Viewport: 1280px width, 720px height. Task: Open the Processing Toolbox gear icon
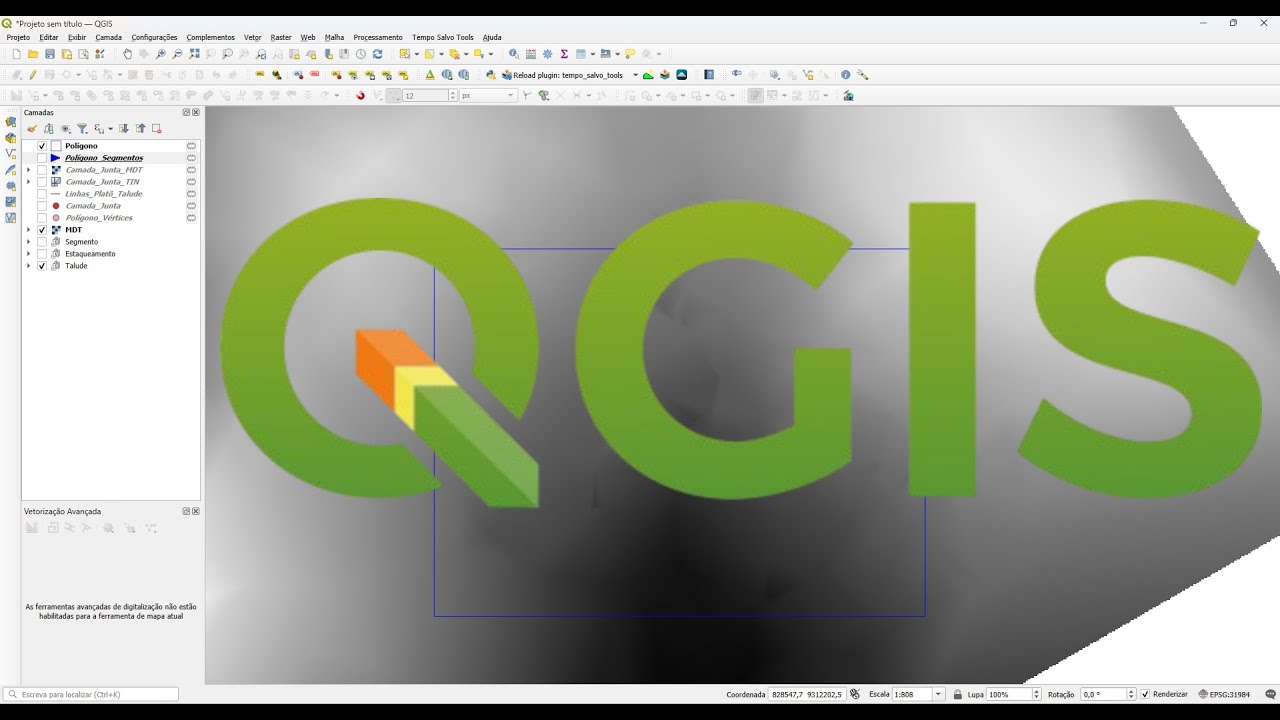pyautogui.click(x=547, y=54)
